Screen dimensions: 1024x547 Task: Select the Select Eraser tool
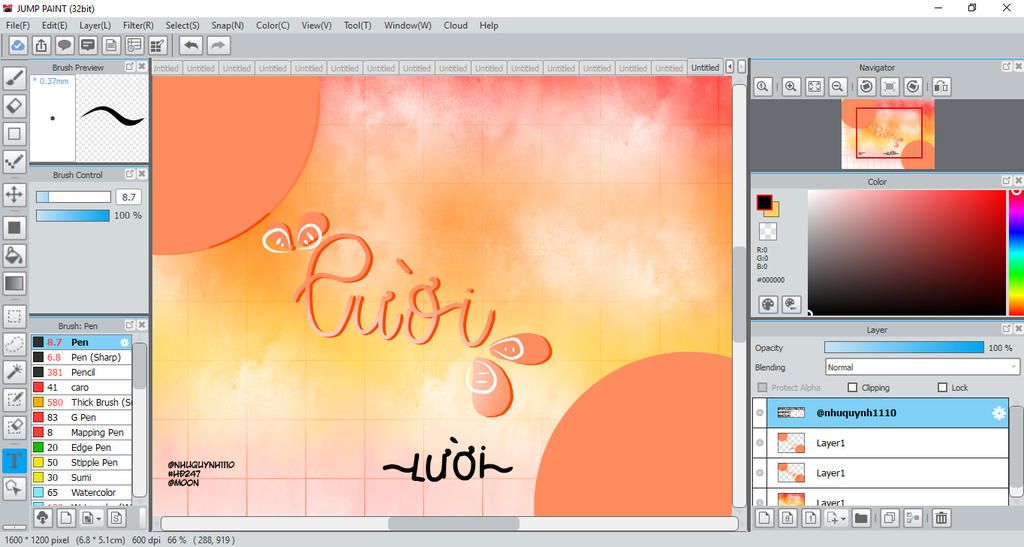[14, 428]
